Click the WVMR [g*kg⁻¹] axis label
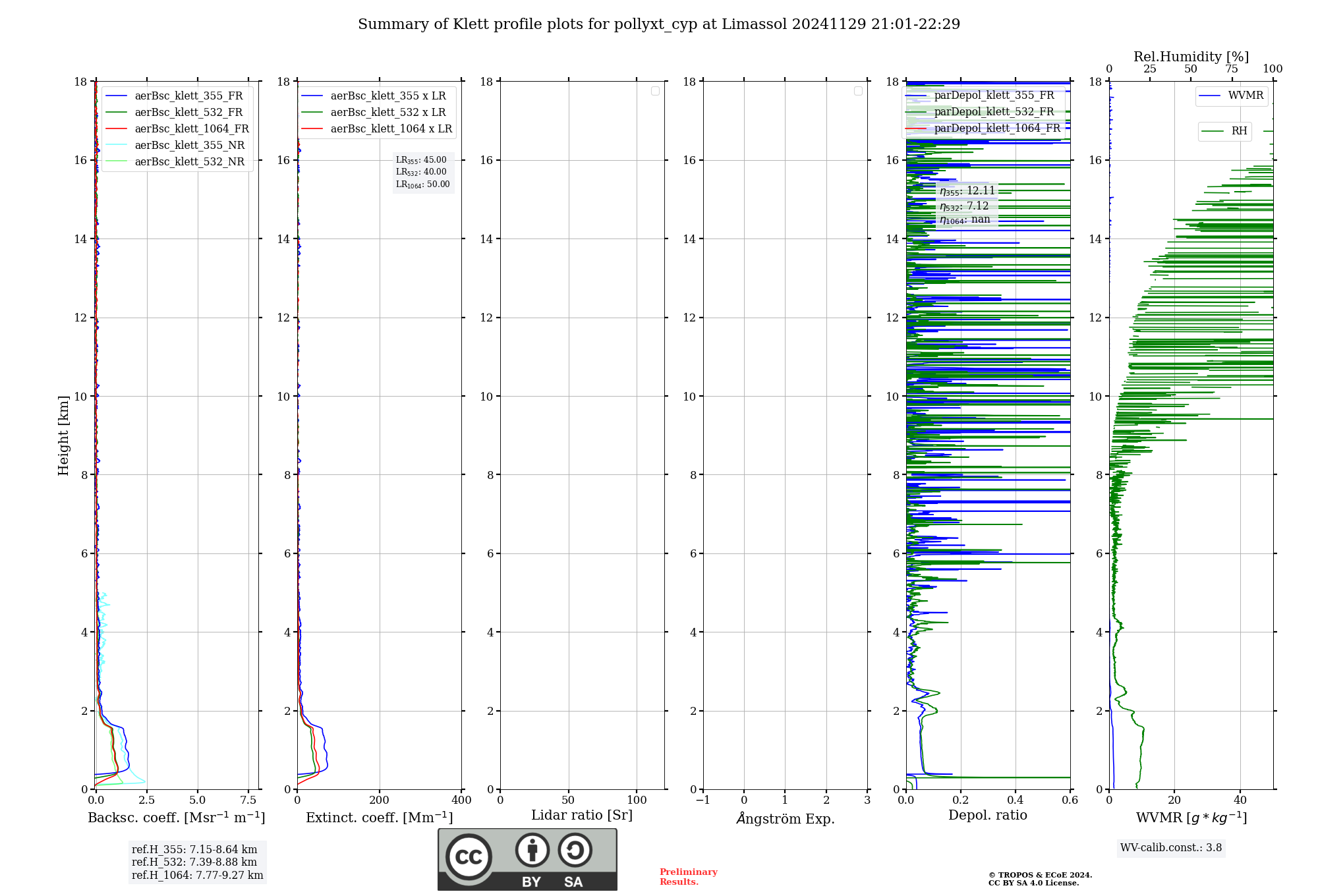The width and height of the screenshot is (1318, 896). coord(1191,818)
